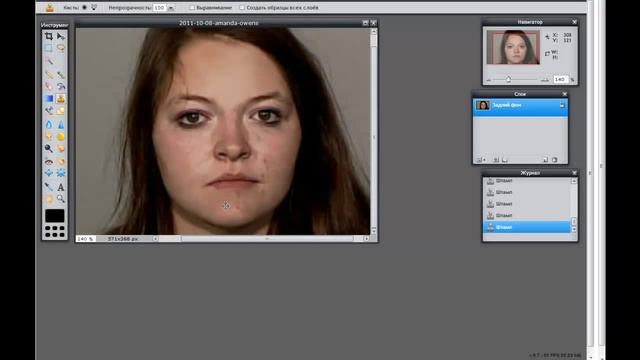Select the Red Eye Reduction tool

(x=49, y=162)
